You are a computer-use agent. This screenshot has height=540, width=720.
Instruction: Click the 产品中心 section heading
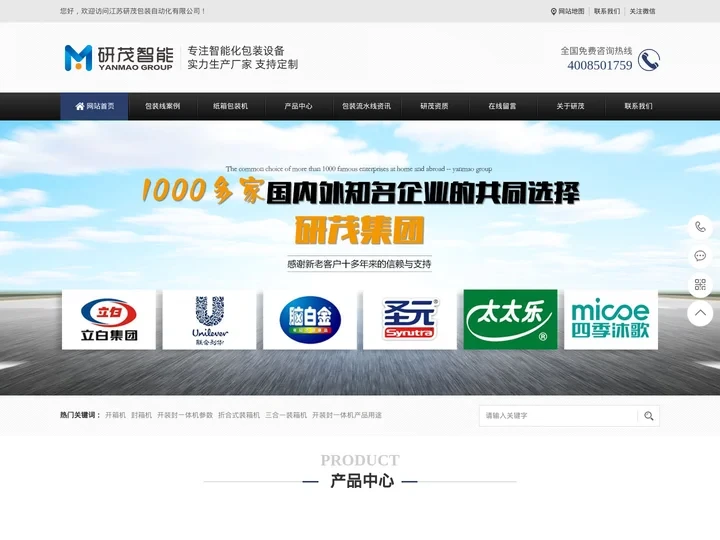point(362,481)
